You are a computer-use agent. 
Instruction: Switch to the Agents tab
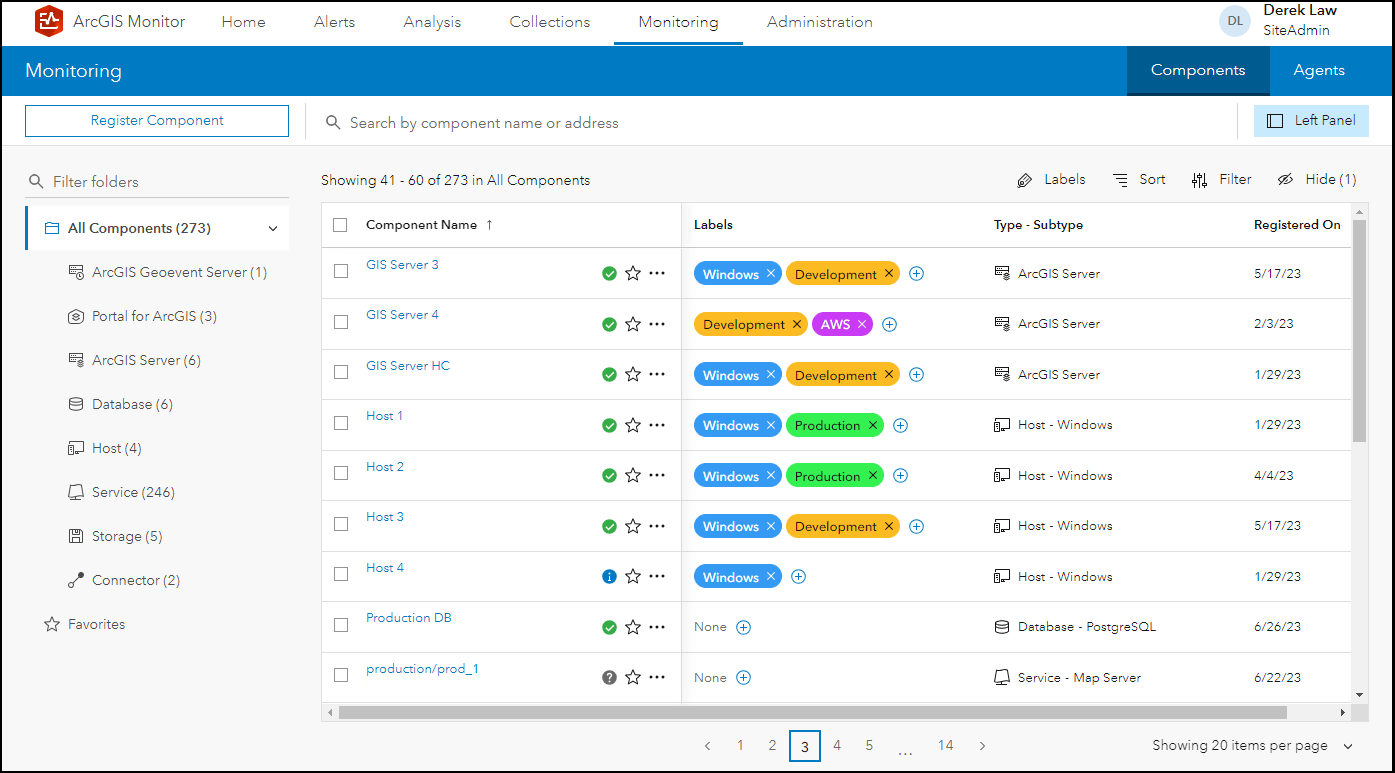point(1319,70)
